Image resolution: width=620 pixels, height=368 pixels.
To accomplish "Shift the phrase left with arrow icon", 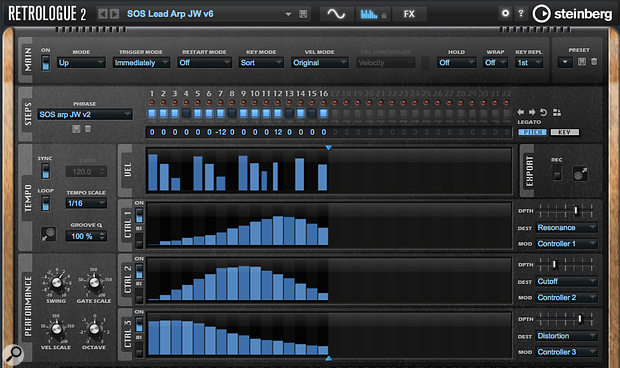I will pos(521,112).
